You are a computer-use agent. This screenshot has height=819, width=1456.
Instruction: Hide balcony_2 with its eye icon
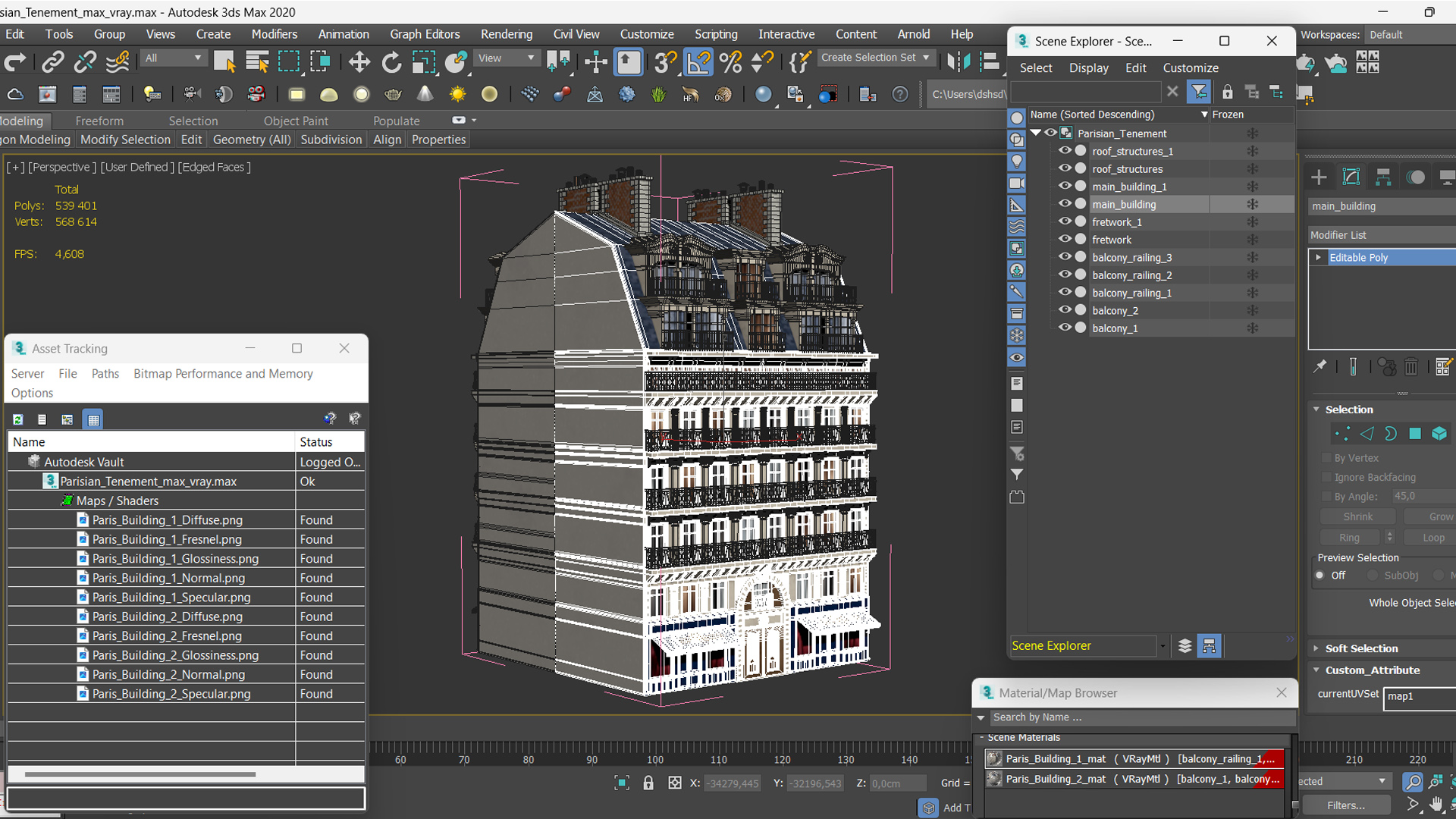tap(1065, 310)
